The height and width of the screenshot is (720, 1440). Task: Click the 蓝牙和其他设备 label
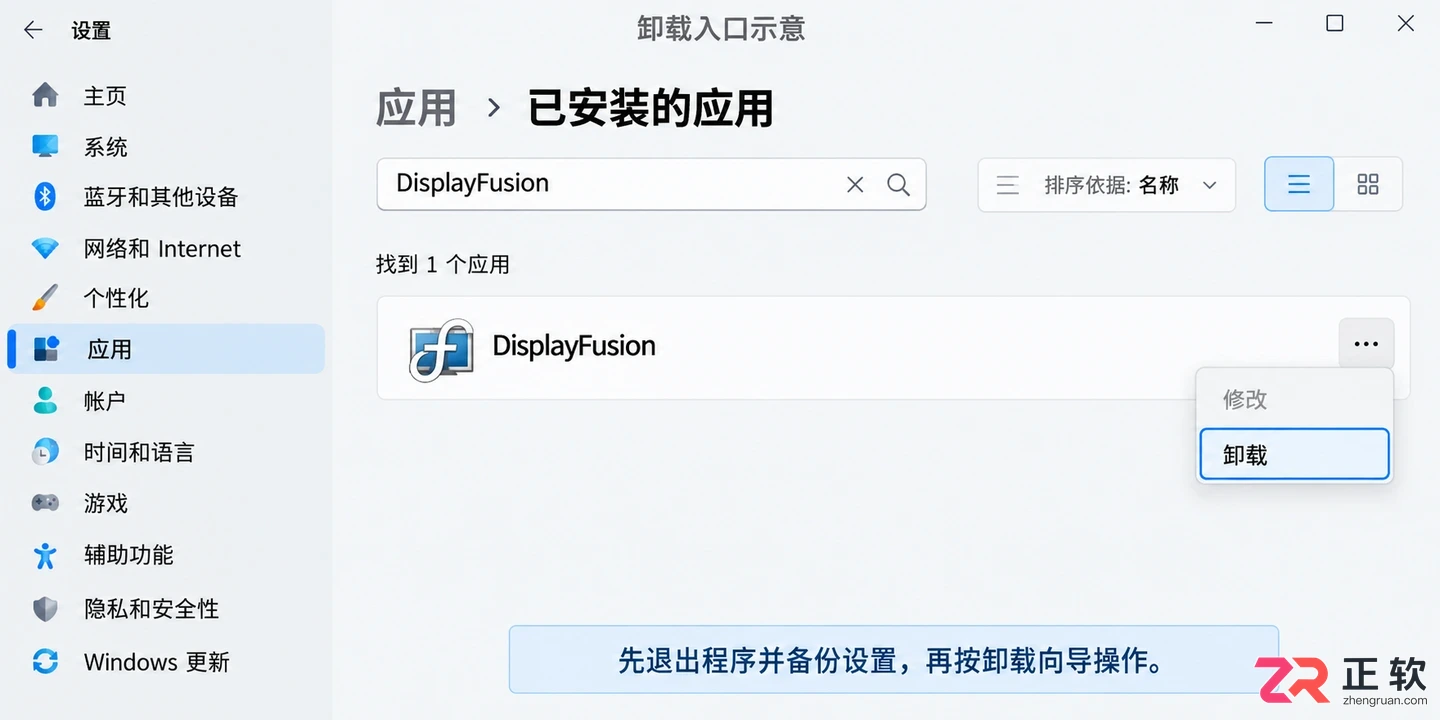point(161,197)
